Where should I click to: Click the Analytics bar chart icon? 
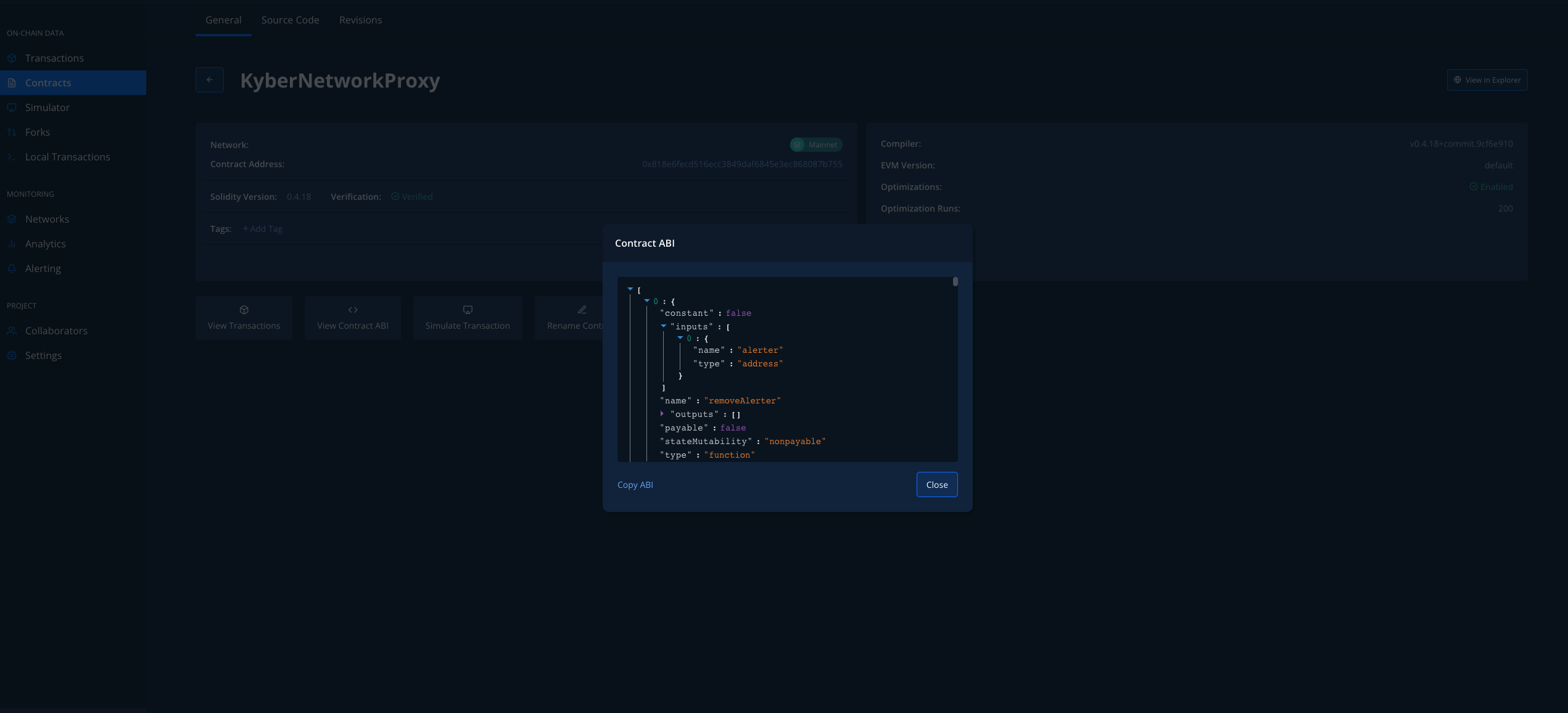click(12, 244)
